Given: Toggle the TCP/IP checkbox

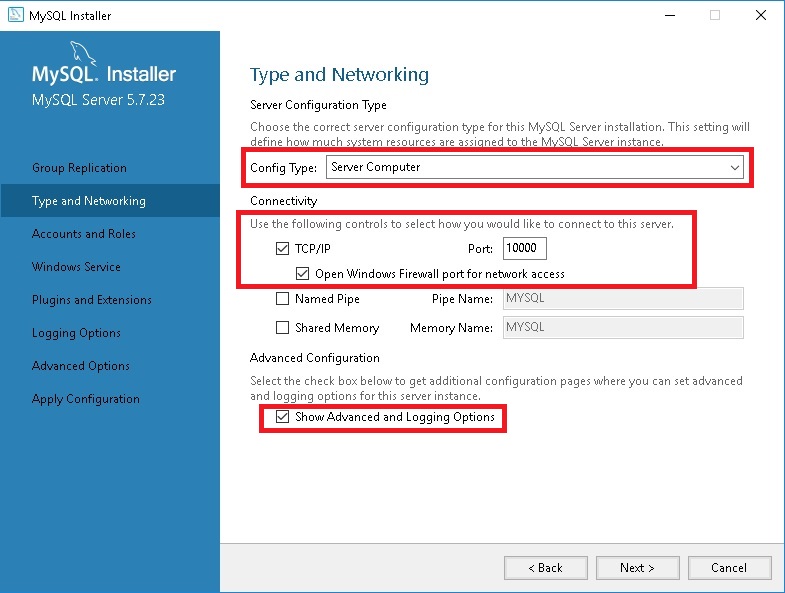Looking at the screenshot, I should click(282, 248).
